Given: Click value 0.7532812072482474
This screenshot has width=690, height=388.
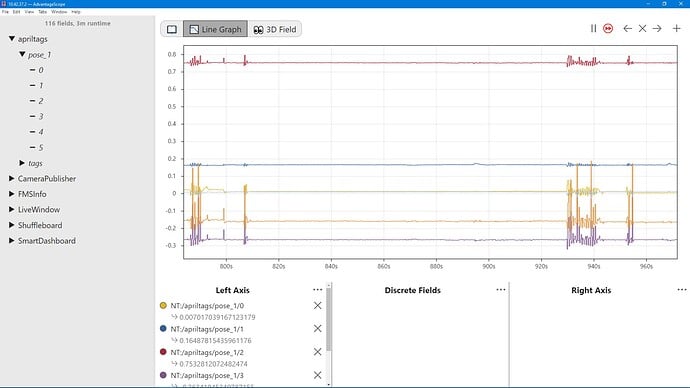Looking at the screenshot, I should (213, 364).
